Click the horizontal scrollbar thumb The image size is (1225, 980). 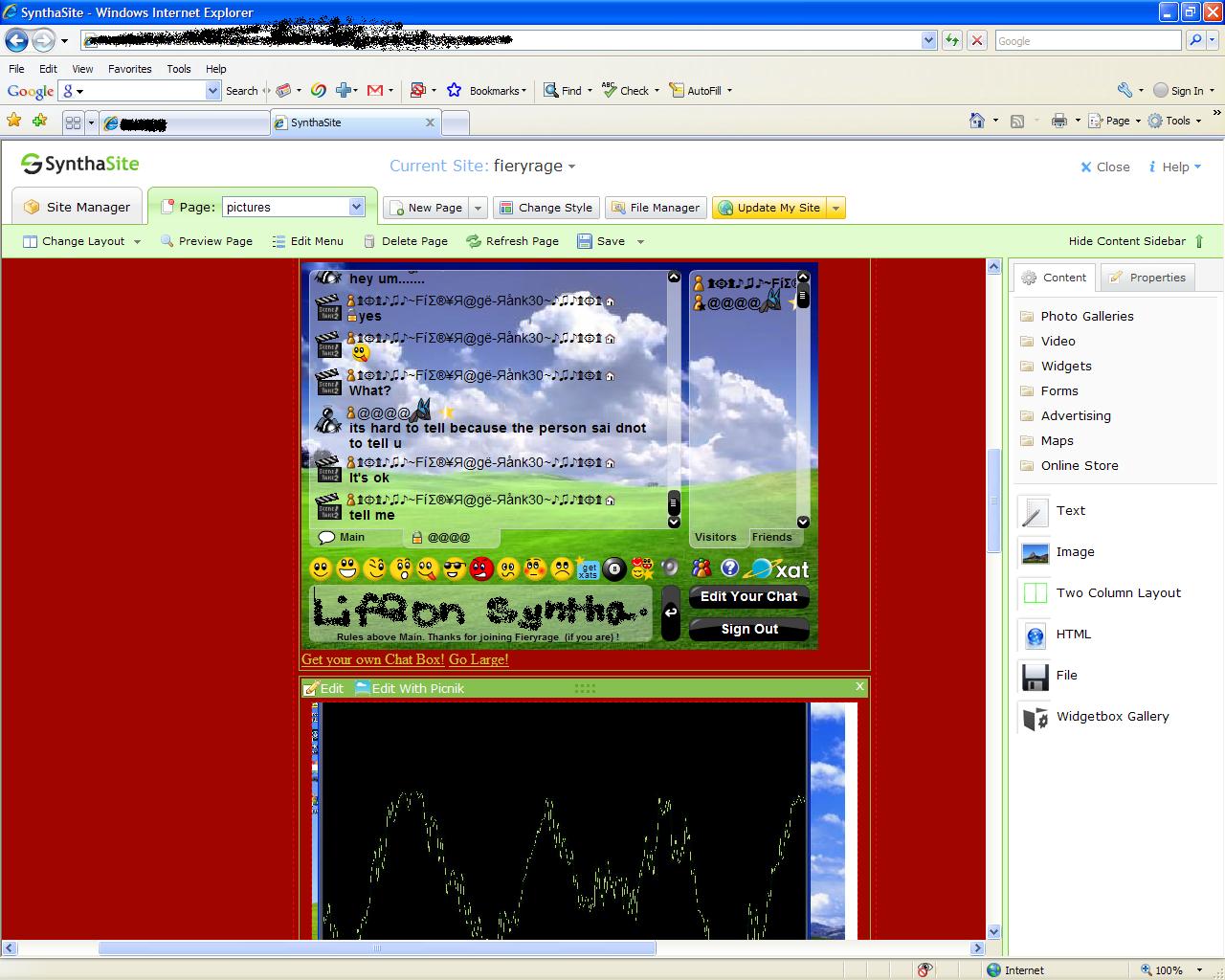click(377, 948)
